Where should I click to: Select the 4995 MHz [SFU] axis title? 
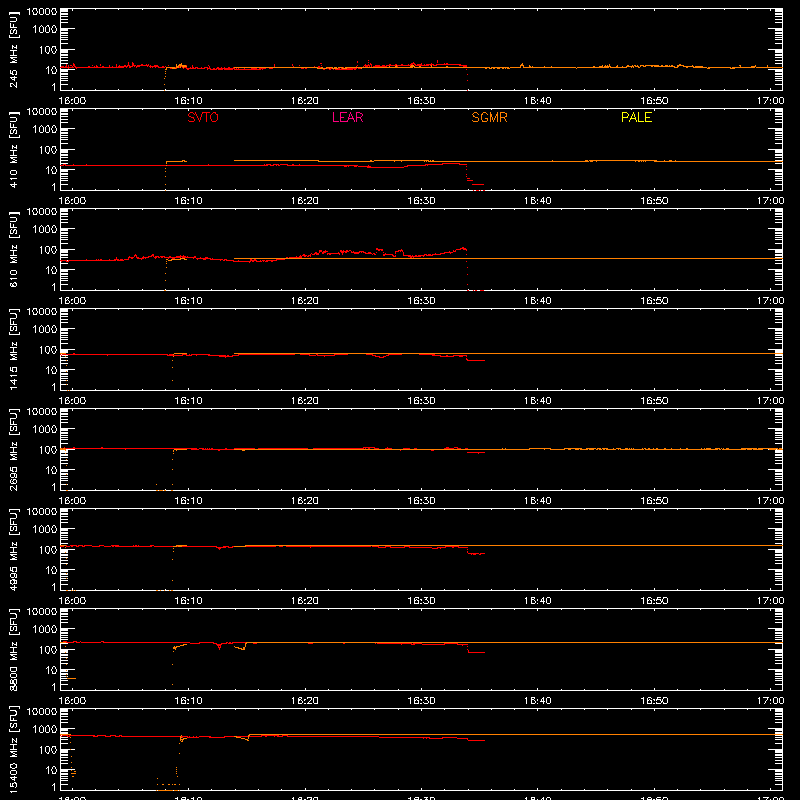13,549
